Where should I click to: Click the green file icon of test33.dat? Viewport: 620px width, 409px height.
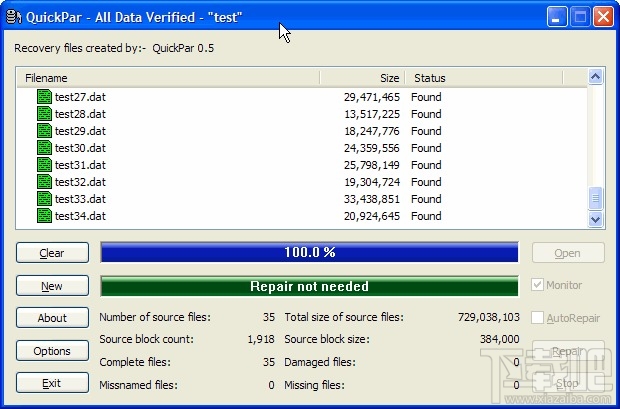click(x=44, y=199)
